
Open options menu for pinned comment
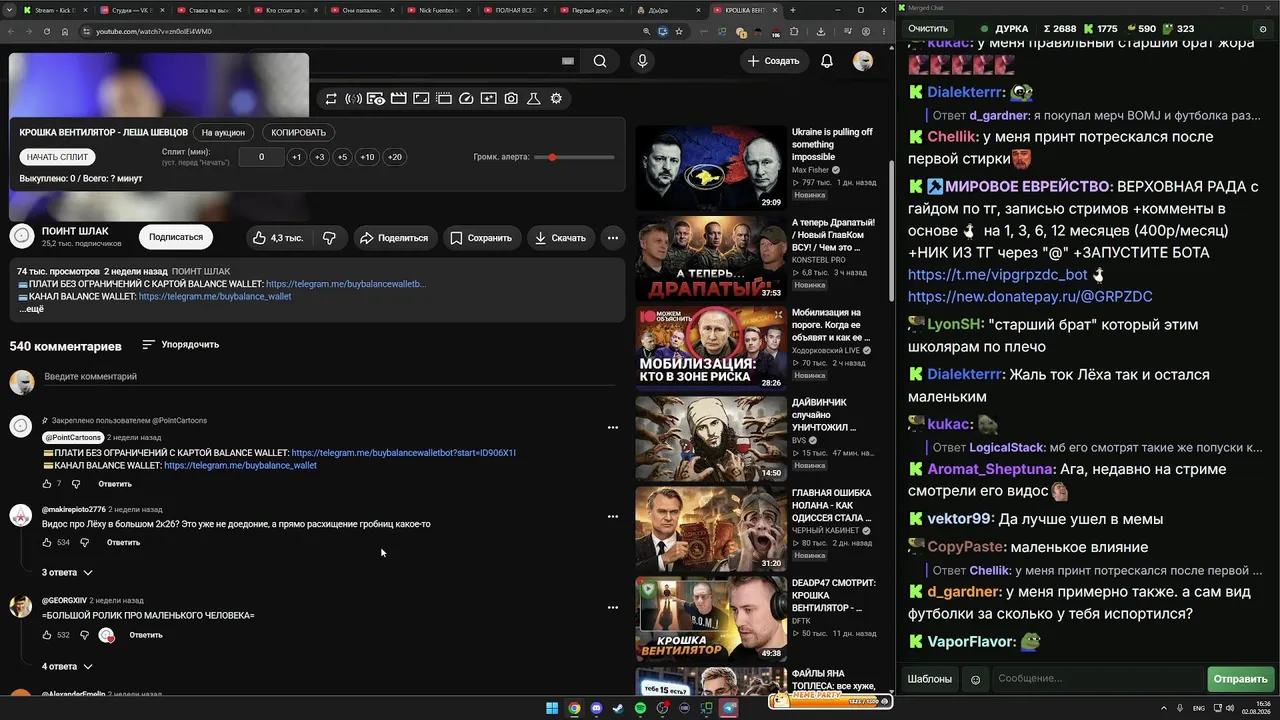613,427
